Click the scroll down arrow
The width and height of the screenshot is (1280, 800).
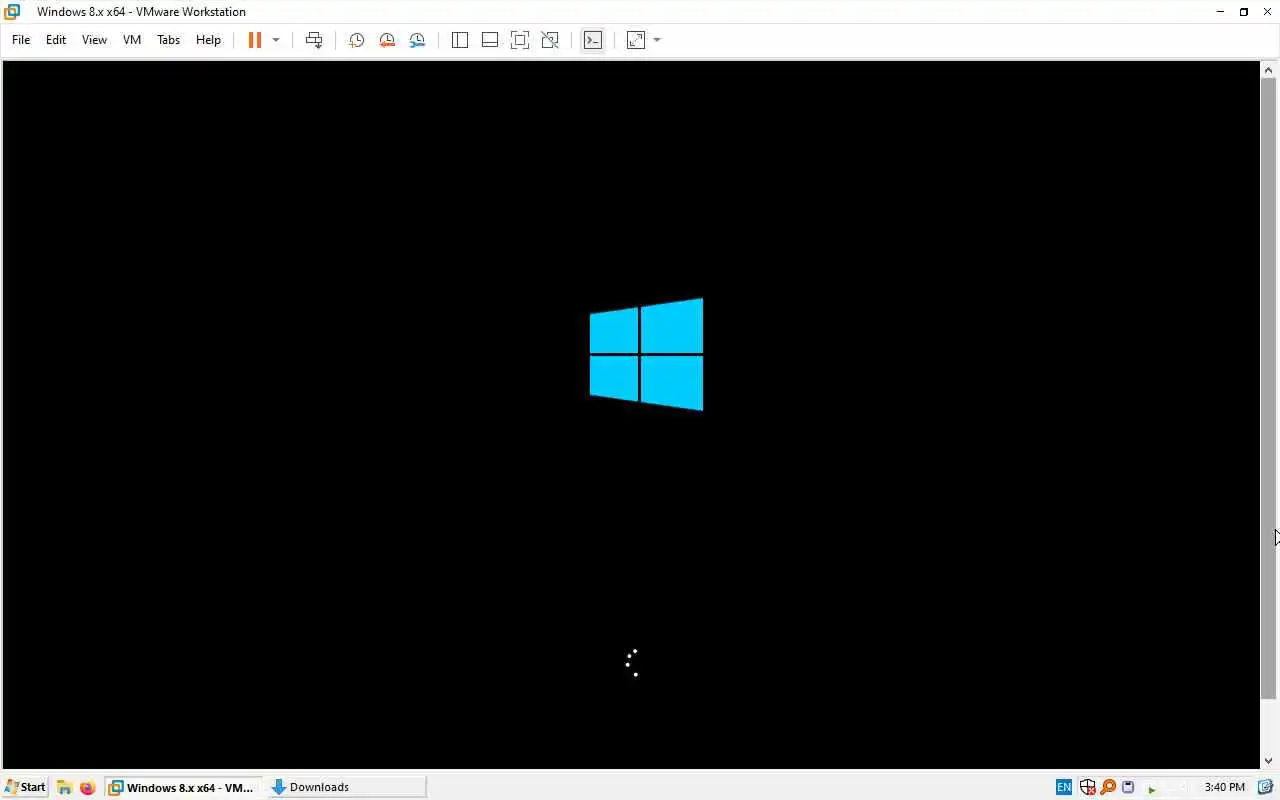[x=1268, y=761]
